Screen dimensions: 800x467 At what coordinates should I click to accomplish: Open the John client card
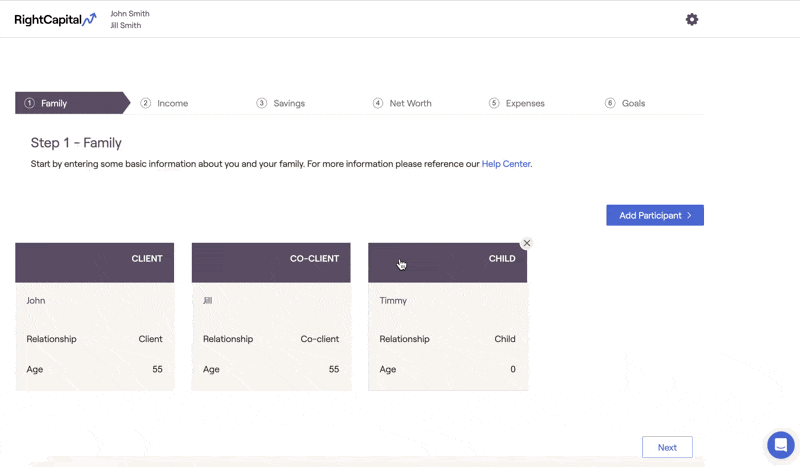click(94, 316)
